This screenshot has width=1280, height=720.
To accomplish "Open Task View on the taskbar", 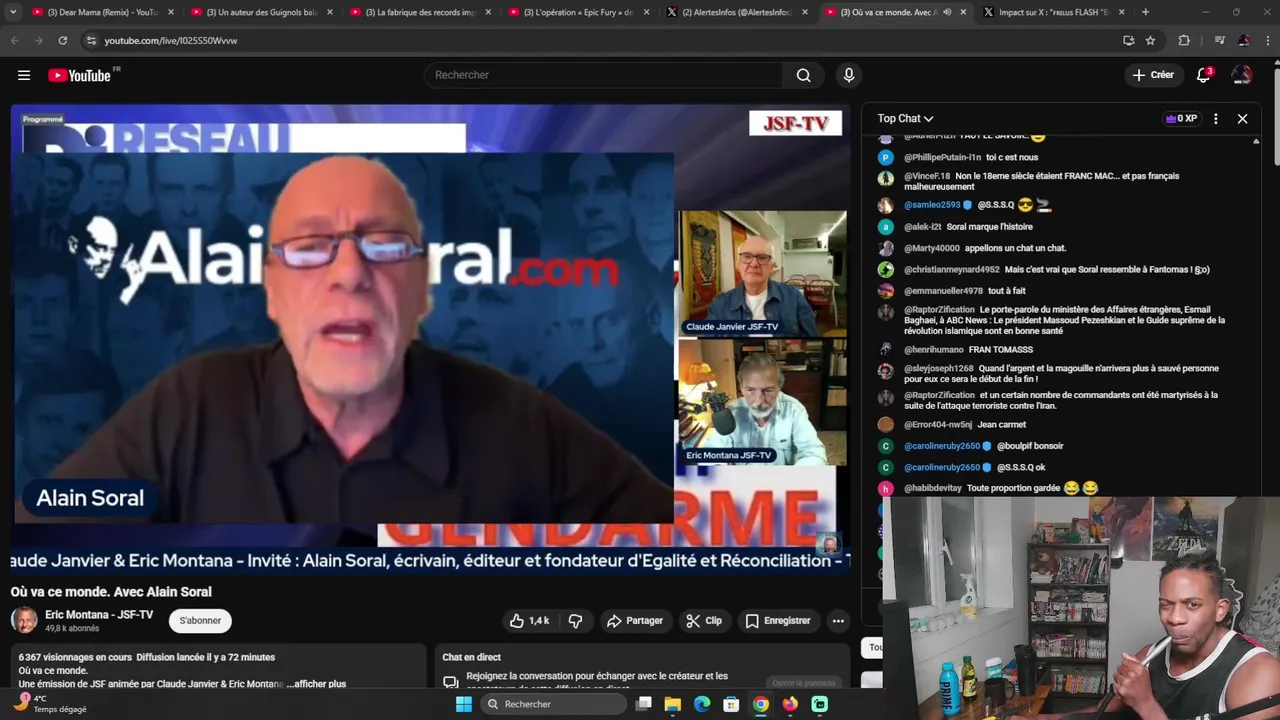I will [x=644, y=704].
